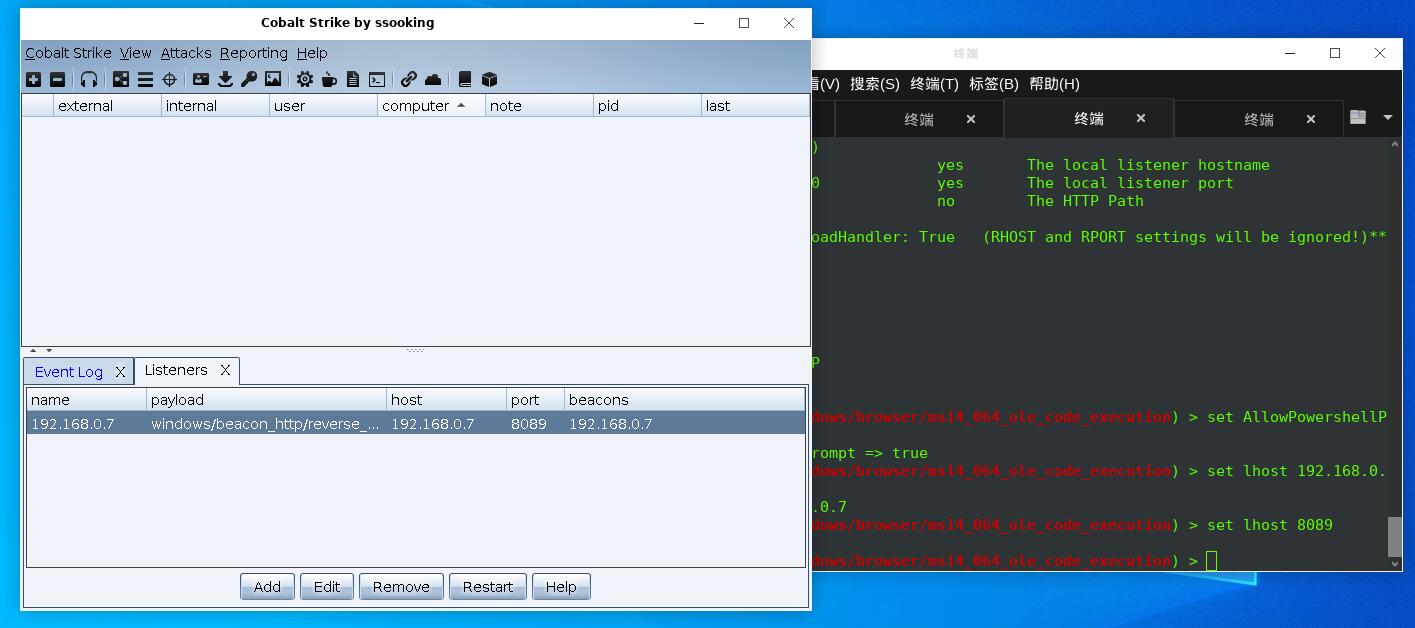
Task: Click the Help button below listeners
Action: pyautogui.click(x=561, y=587)
